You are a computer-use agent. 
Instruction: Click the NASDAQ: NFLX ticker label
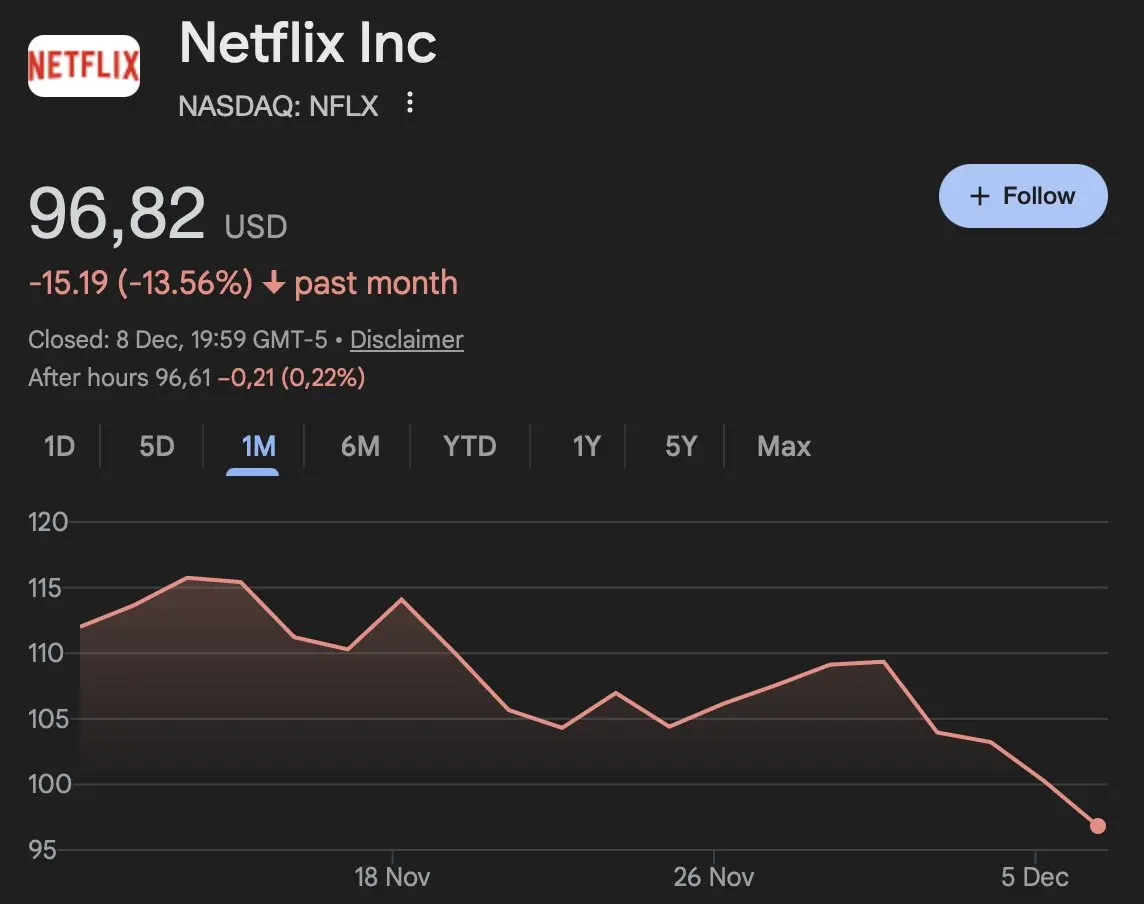278,106
